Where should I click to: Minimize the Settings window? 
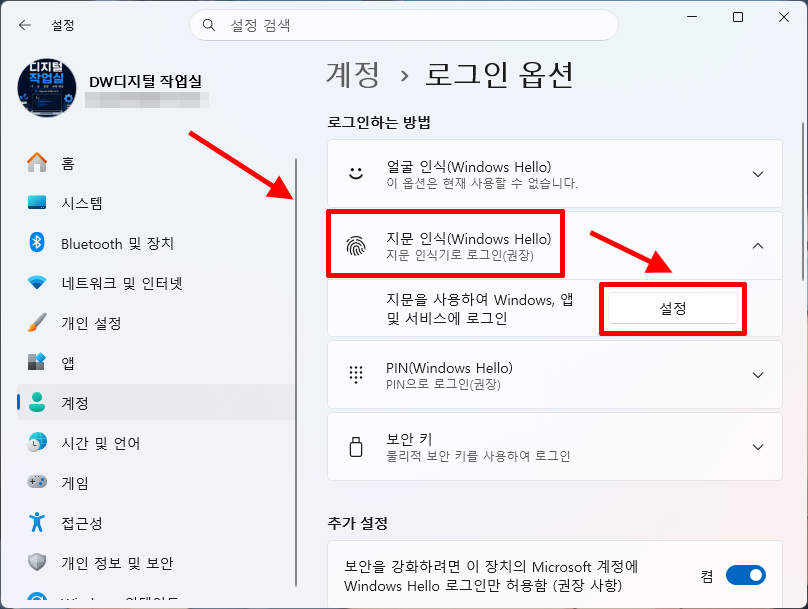(692, 17)
